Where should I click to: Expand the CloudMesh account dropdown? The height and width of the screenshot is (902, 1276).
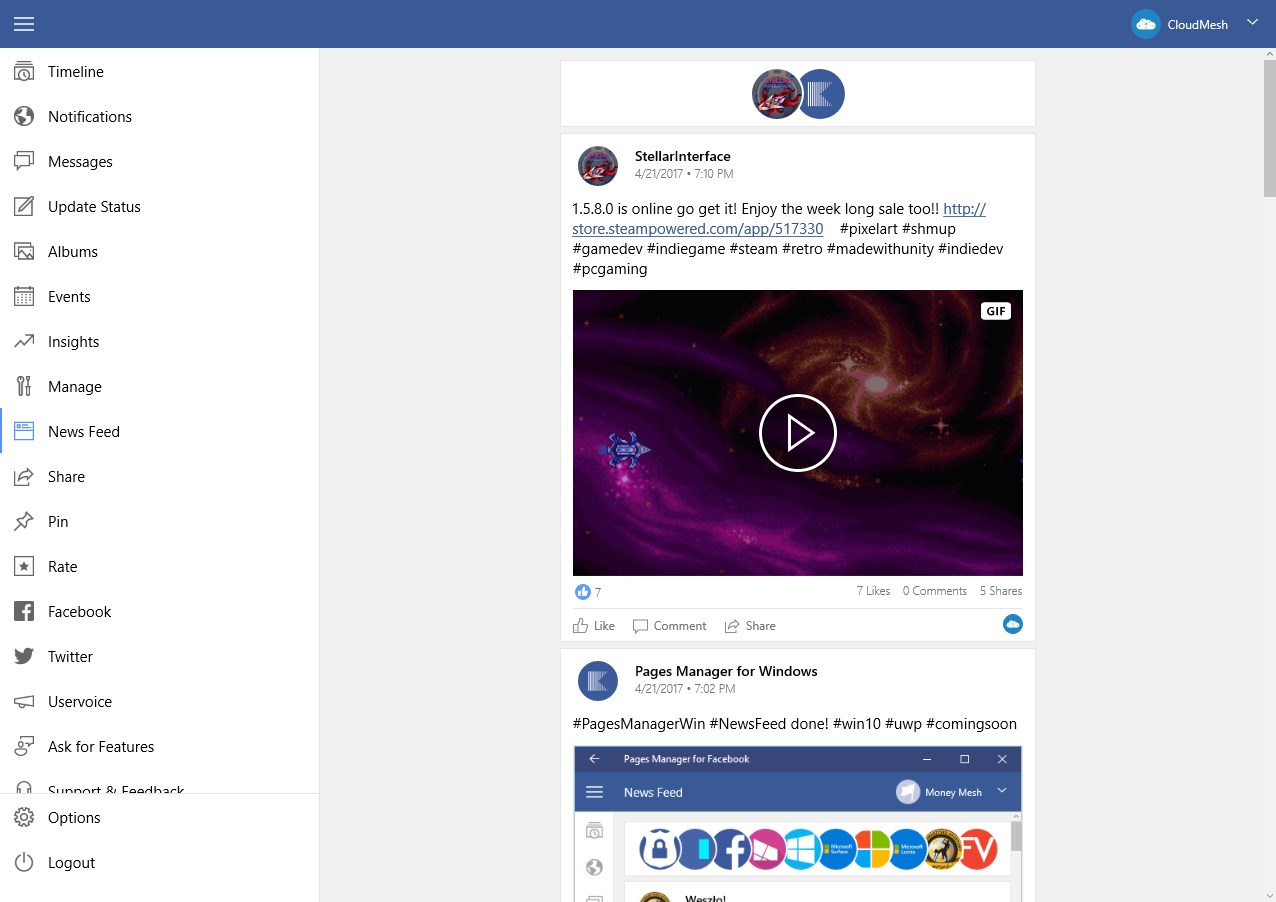point(1252,21)
